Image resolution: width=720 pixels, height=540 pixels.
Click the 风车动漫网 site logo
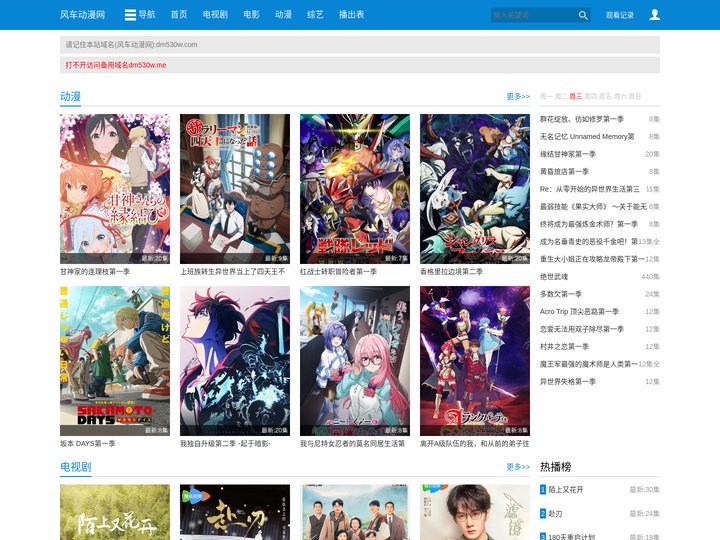pos(83,15)
